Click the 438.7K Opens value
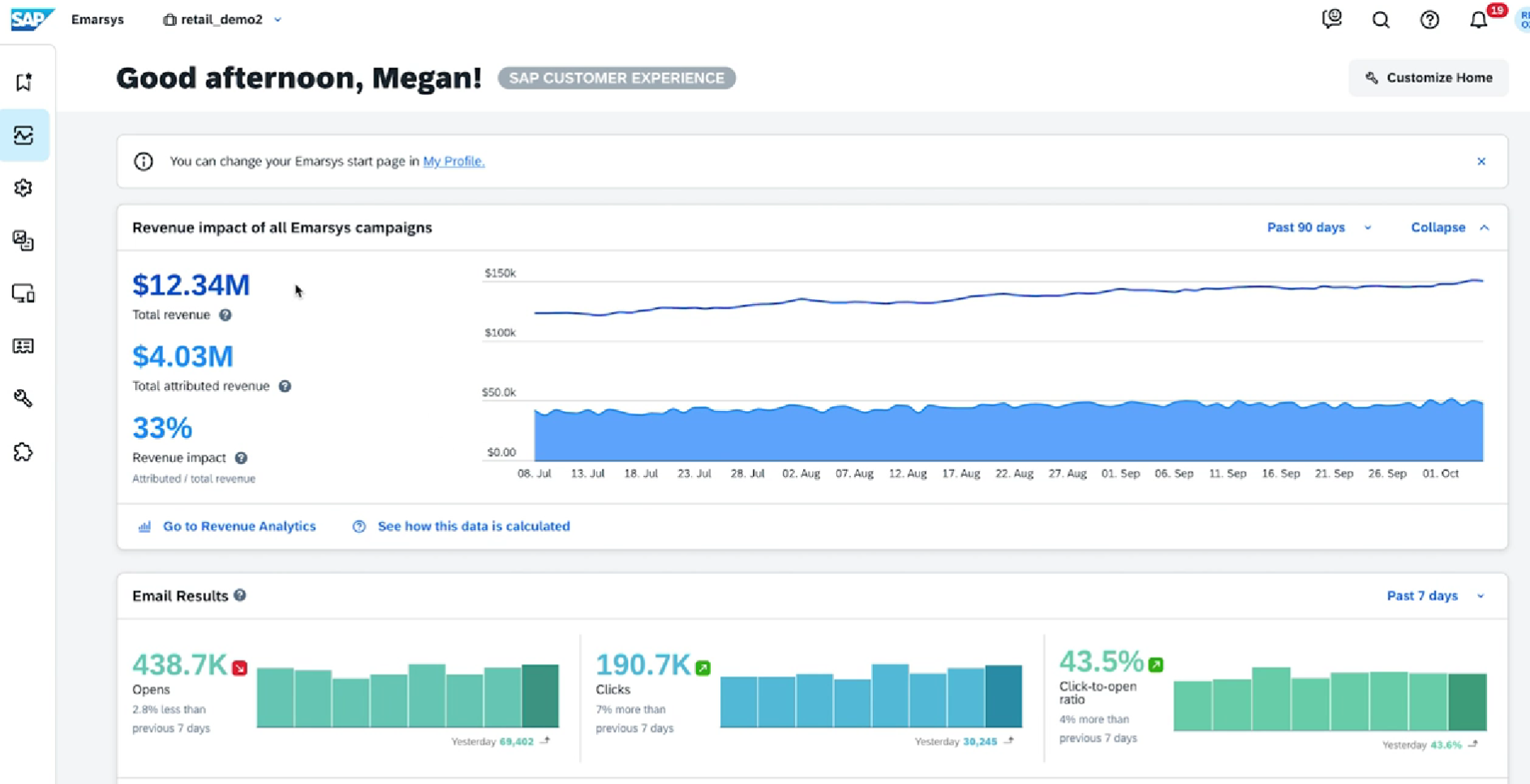 180,665
